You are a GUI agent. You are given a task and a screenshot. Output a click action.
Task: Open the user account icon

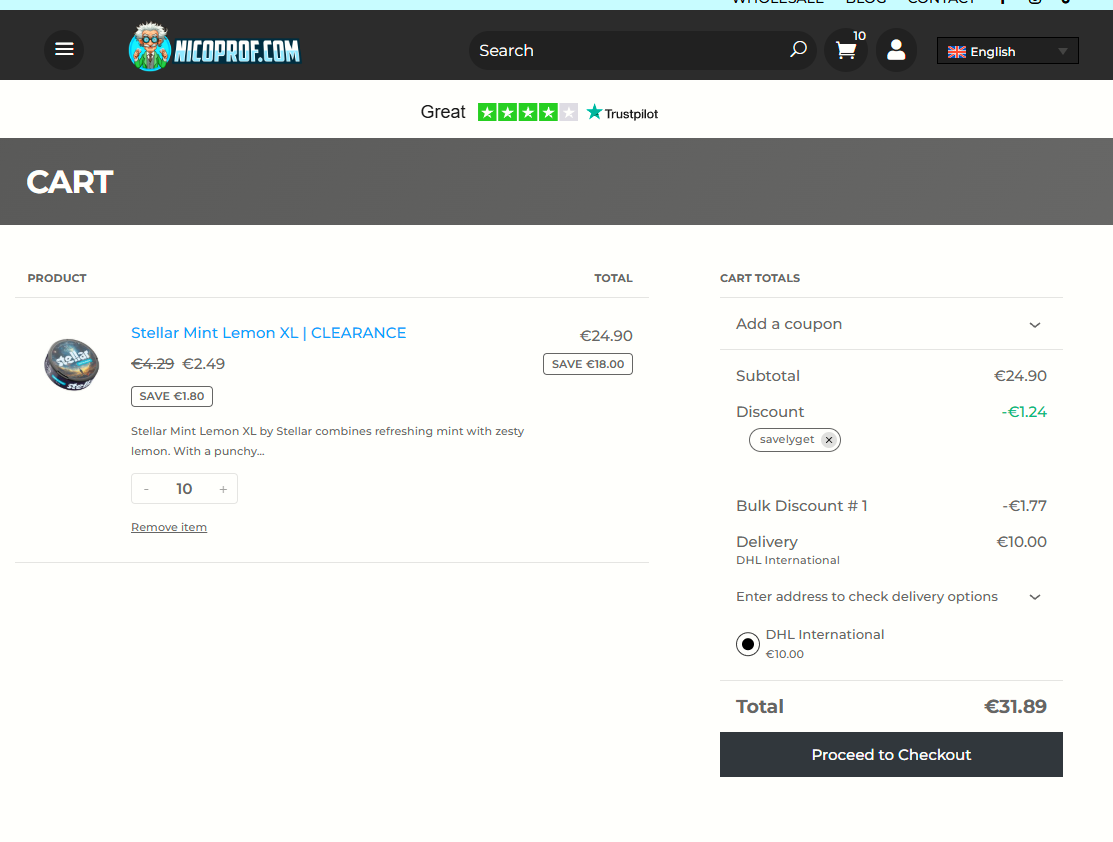pyautogui.click(x=896, y=50)
